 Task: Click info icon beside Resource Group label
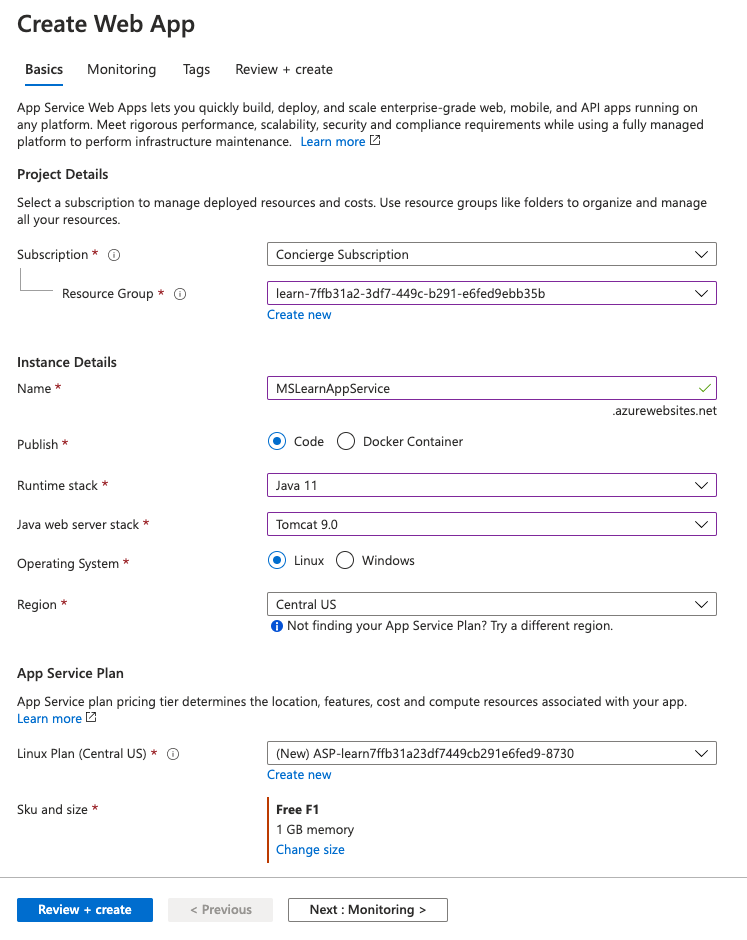180,294
